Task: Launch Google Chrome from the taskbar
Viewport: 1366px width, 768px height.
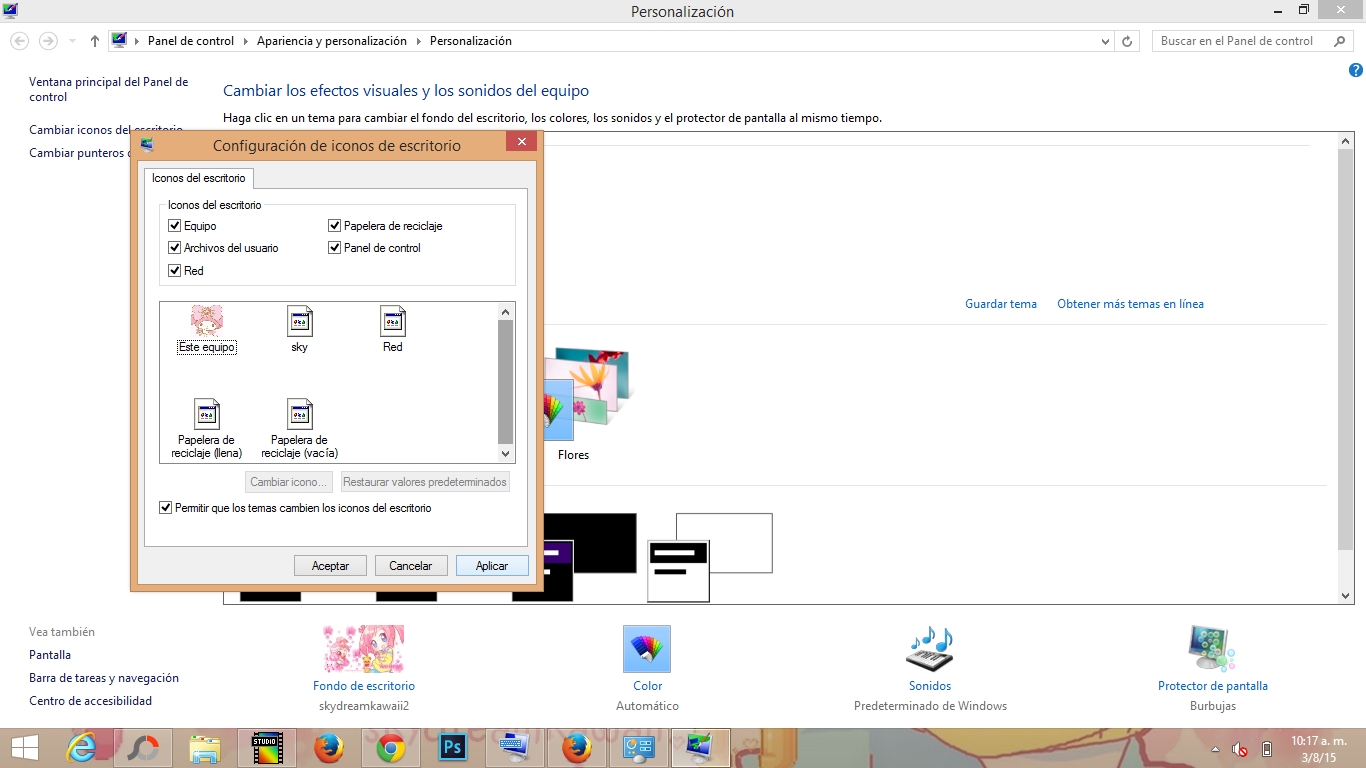Action: (x=390, y=748)
